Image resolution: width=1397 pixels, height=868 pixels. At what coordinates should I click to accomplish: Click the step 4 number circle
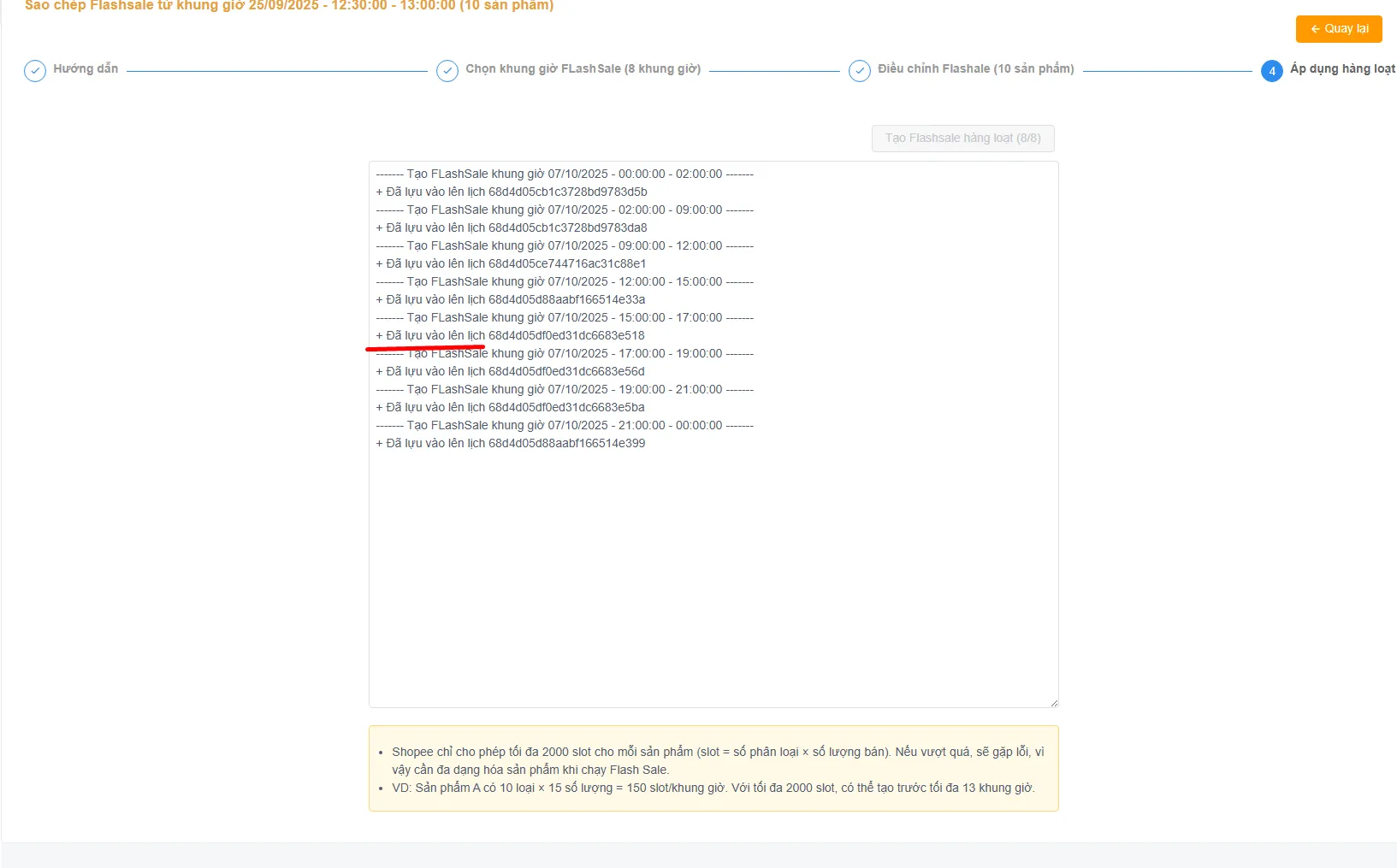1272,71
